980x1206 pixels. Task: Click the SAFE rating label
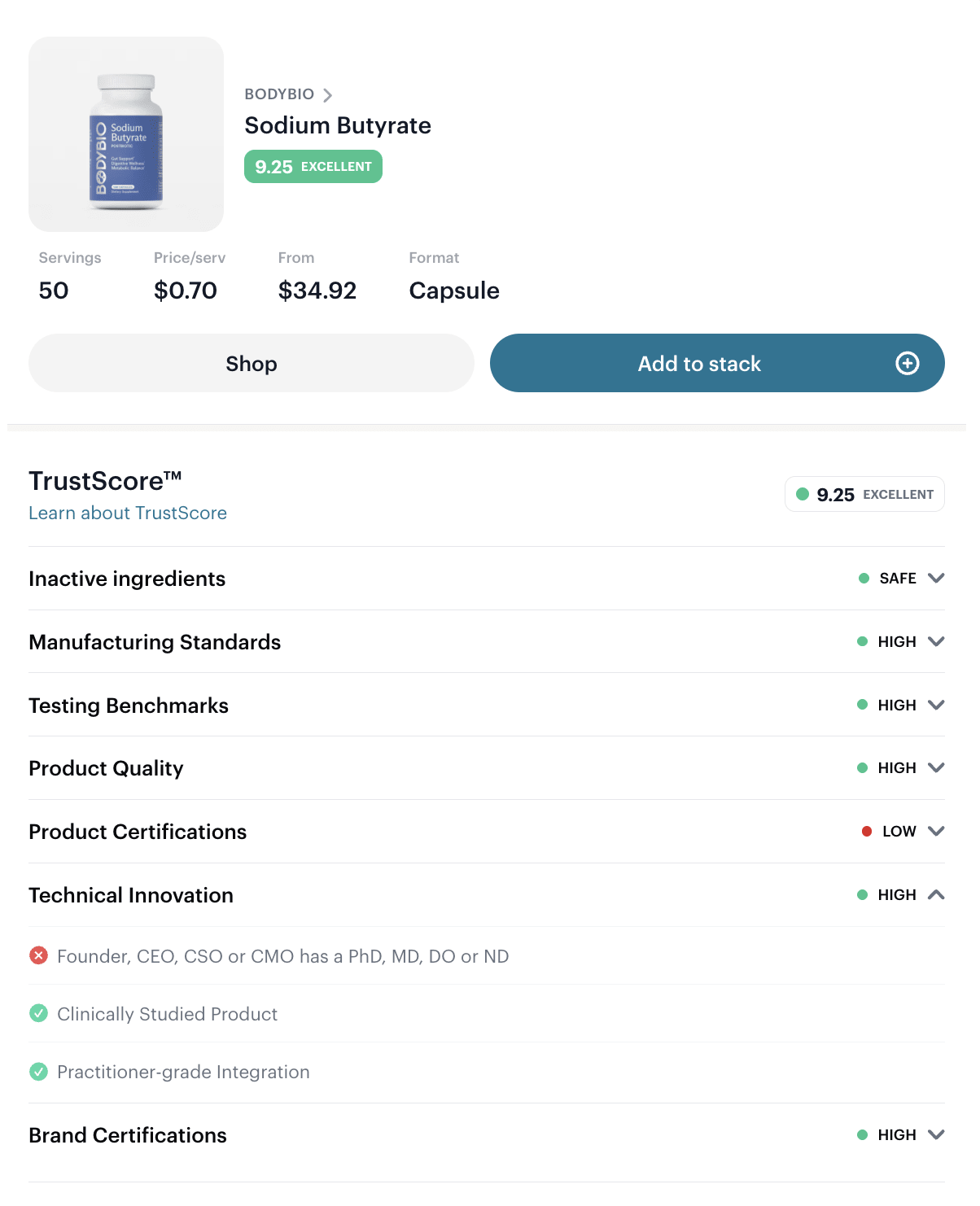coord(898,578)
